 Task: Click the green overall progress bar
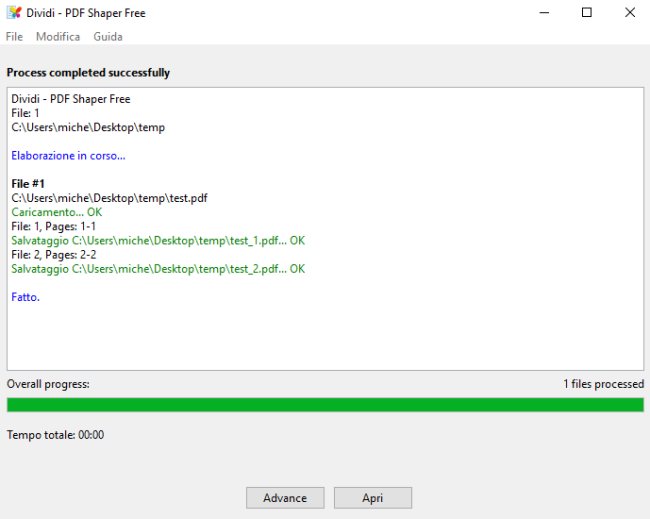point(325,405)
